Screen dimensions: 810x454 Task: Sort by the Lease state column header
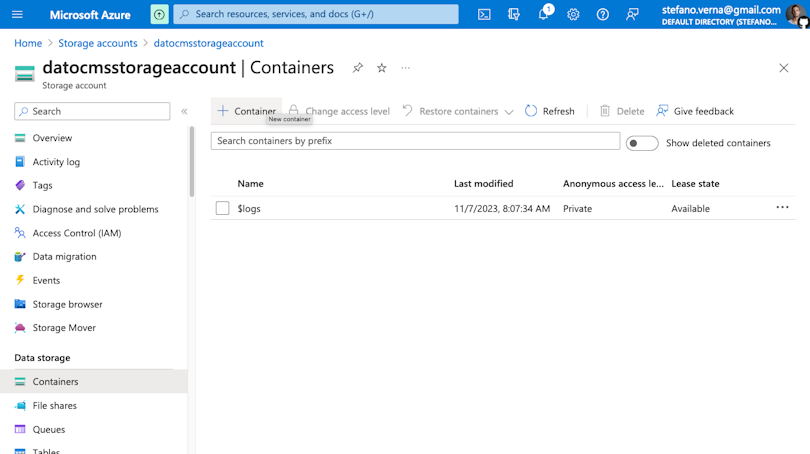pos(695,183)
